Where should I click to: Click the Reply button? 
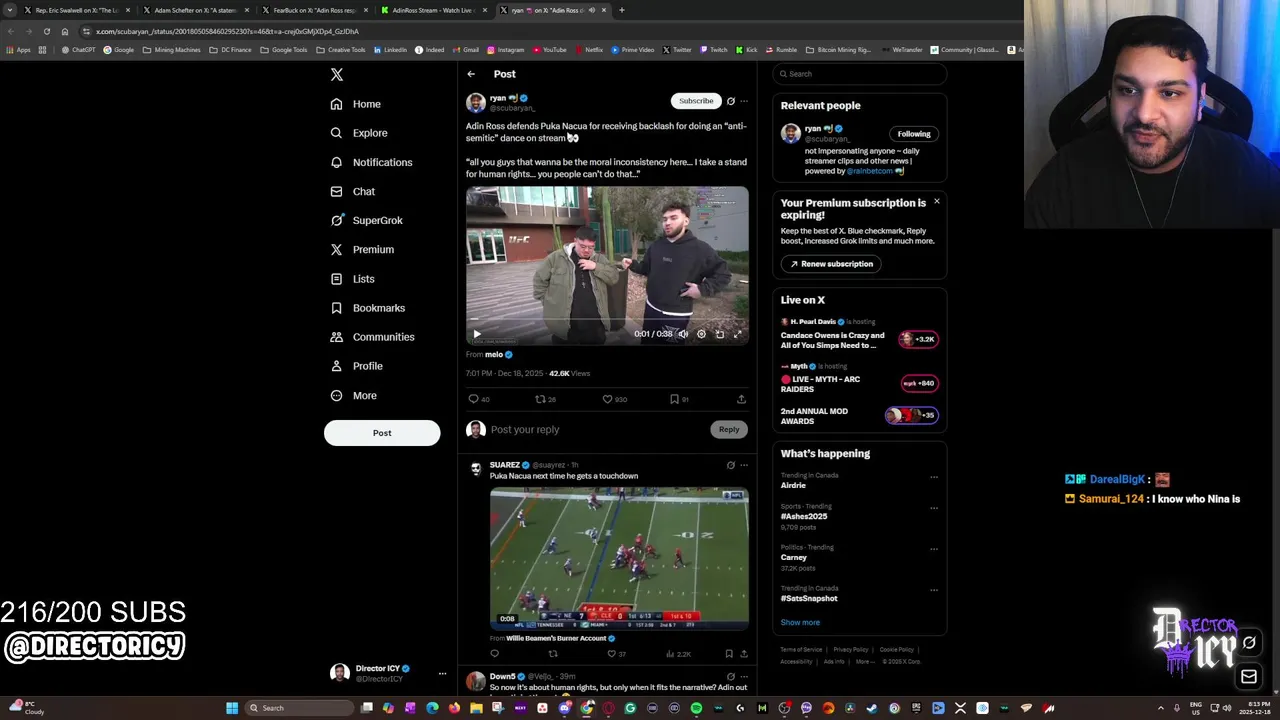[729, 429]
